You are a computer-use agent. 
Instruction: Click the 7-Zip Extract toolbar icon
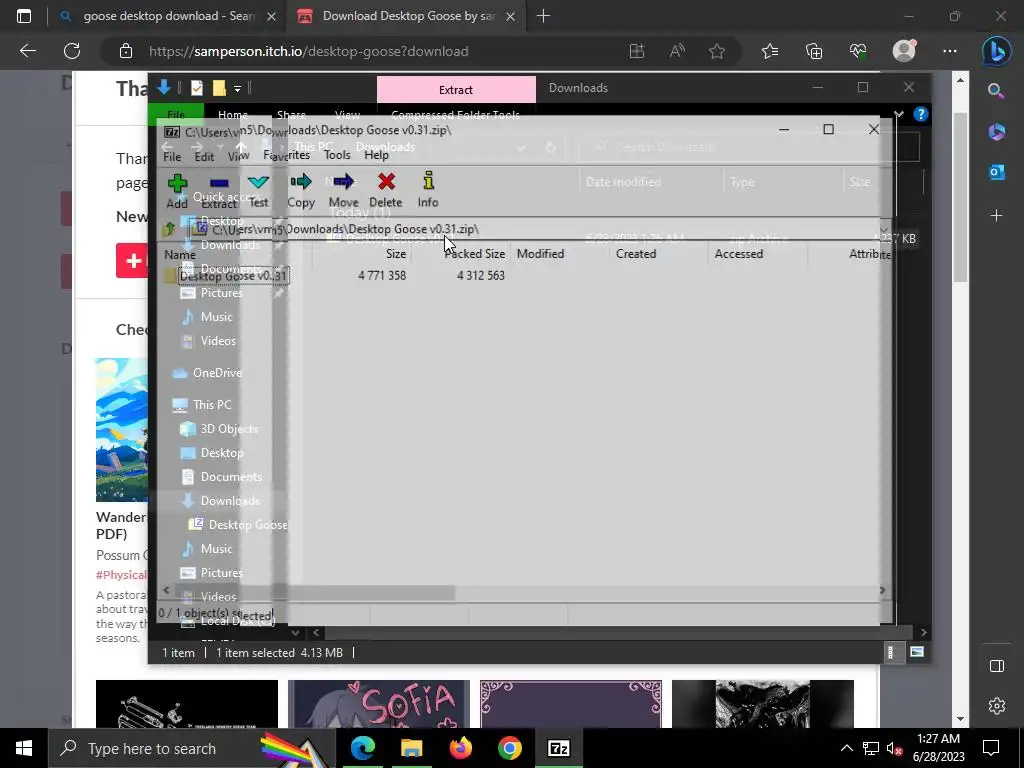(219, 184)
